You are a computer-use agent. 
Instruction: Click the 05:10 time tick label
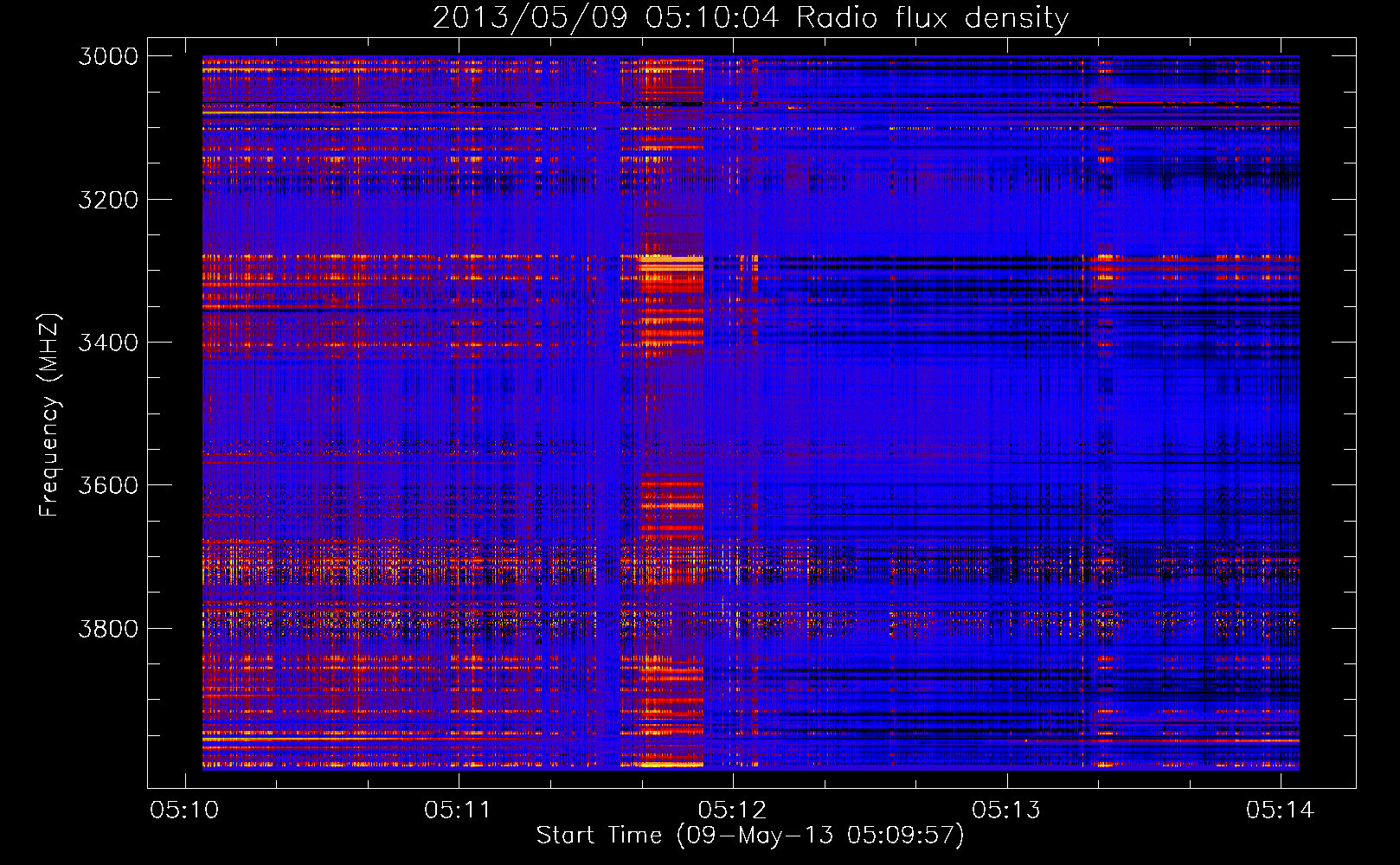point(184,810)
